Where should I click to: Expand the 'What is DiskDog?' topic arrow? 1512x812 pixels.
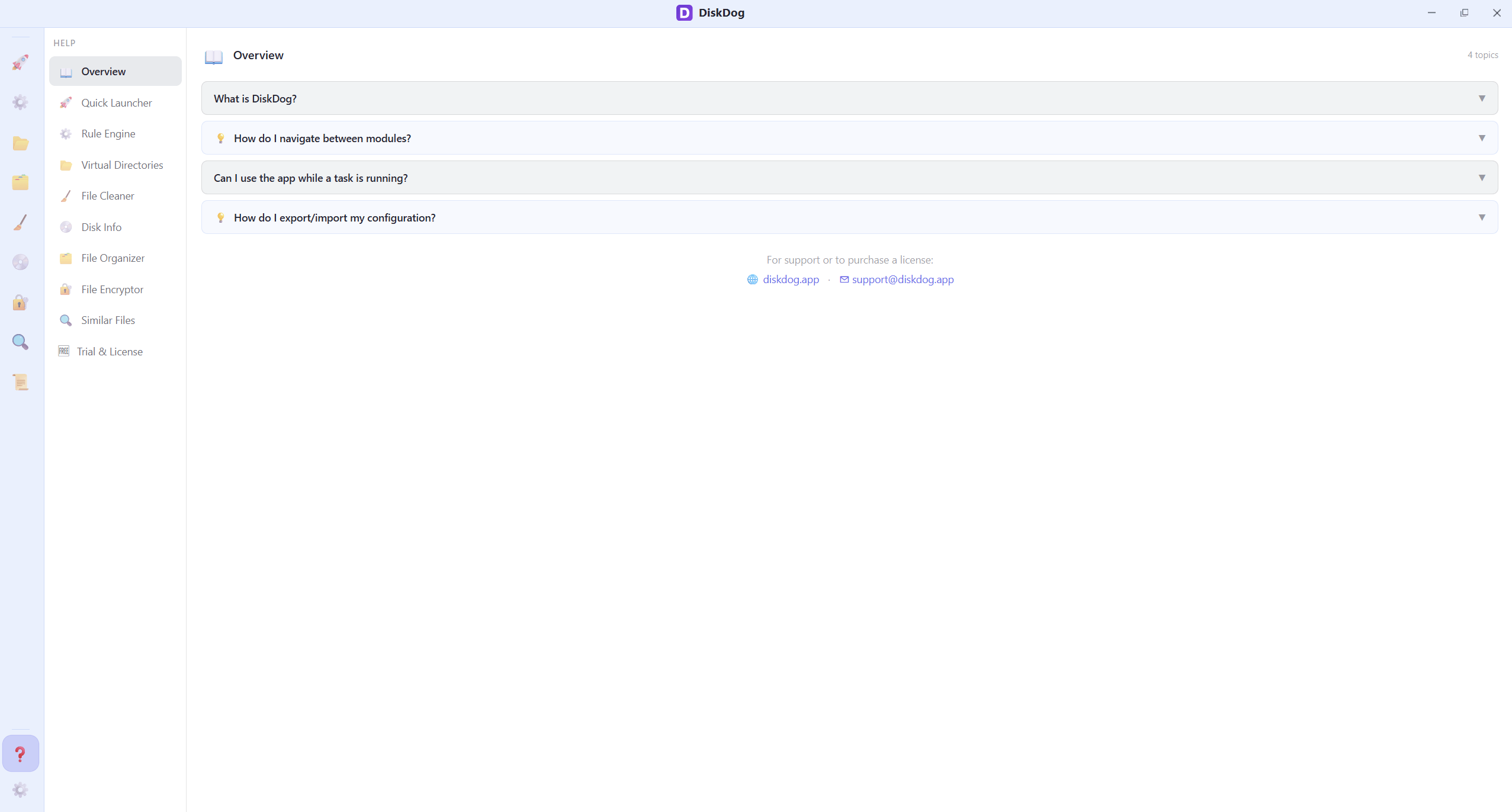click(1482, 98)
